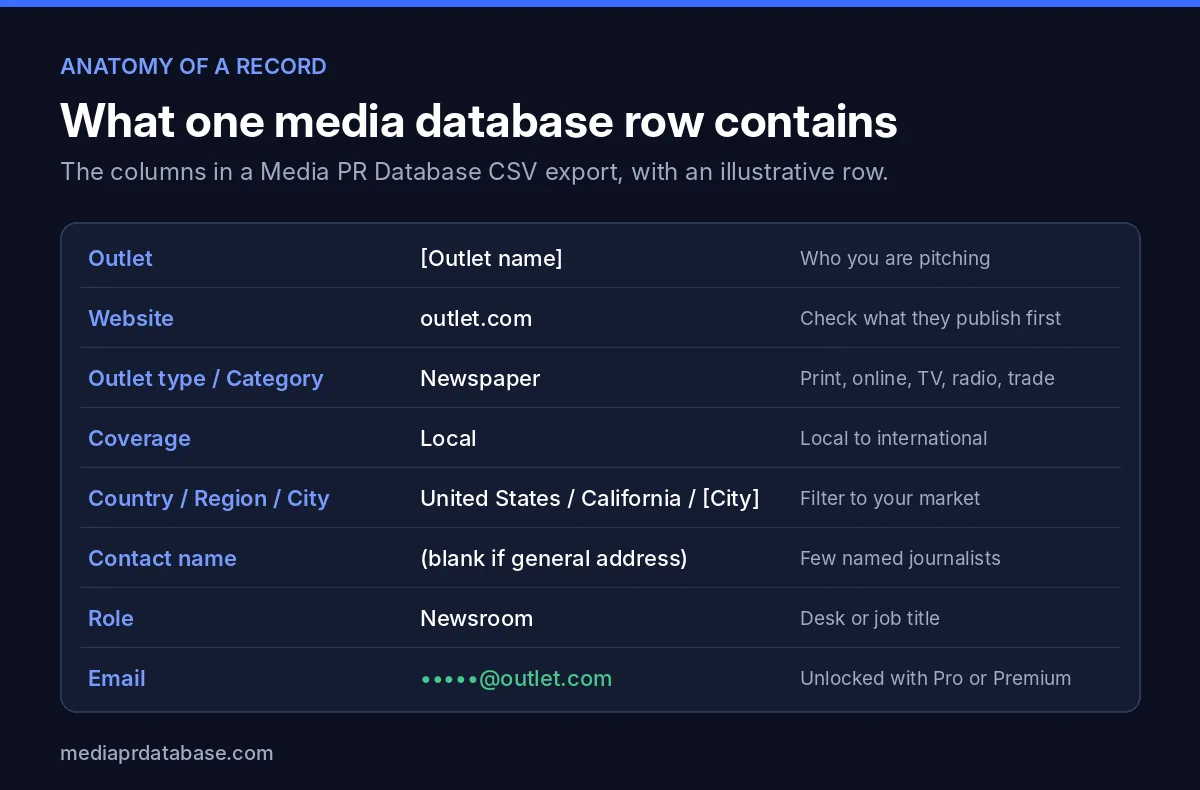Image resolution: width=1200 pixels, height=790 pixels.
Task: Open the mediaprdatabase.com footer link
Action: tap(166, 753)
